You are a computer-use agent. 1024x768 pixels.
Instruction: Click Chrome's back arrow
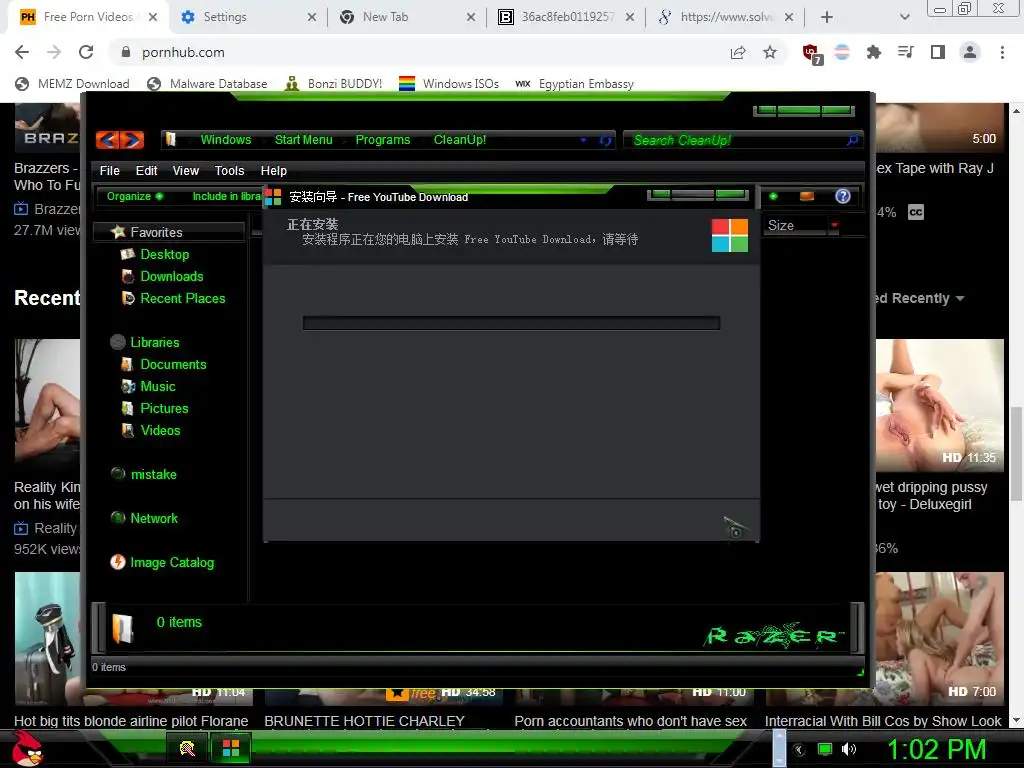coord(22,52)
